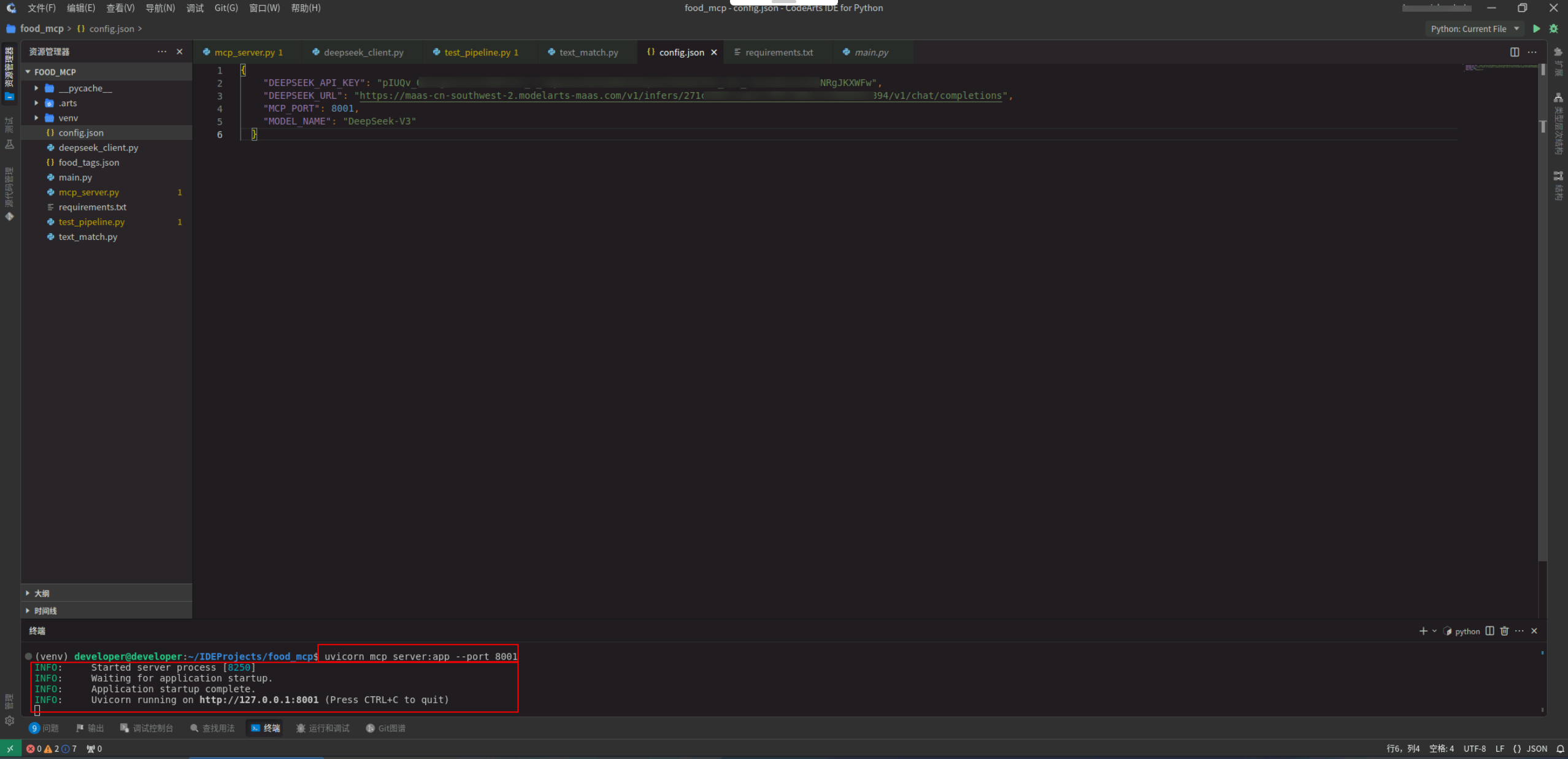Open the settings gear in the sidebar
Image resolution: width=1568 pixels, height=759 pixels.
pyautogui.click(x=9, y=721)
